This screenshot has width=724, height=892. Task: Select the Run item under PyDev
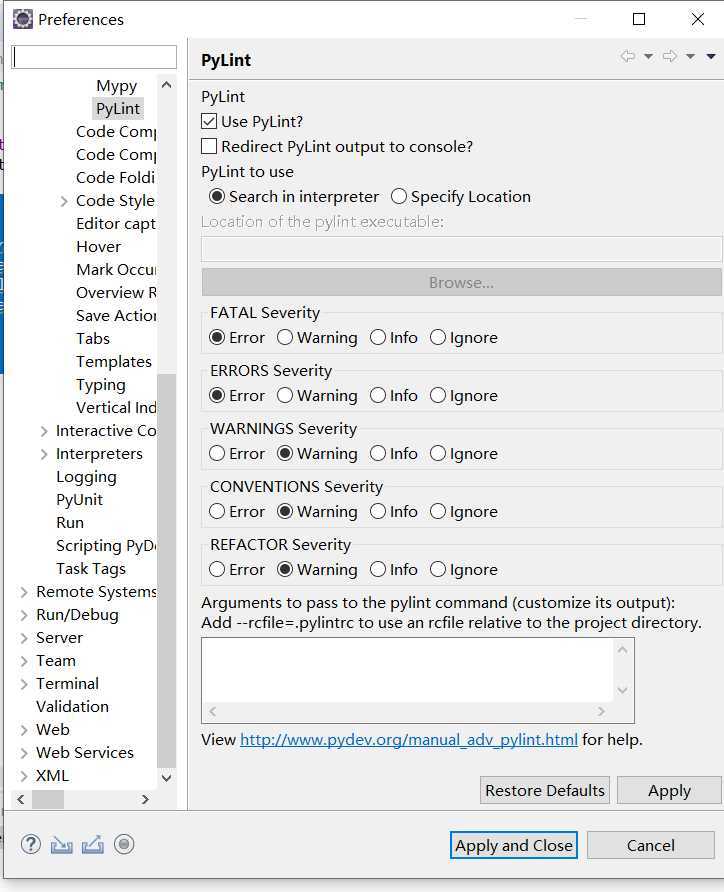tap(69, 523)
